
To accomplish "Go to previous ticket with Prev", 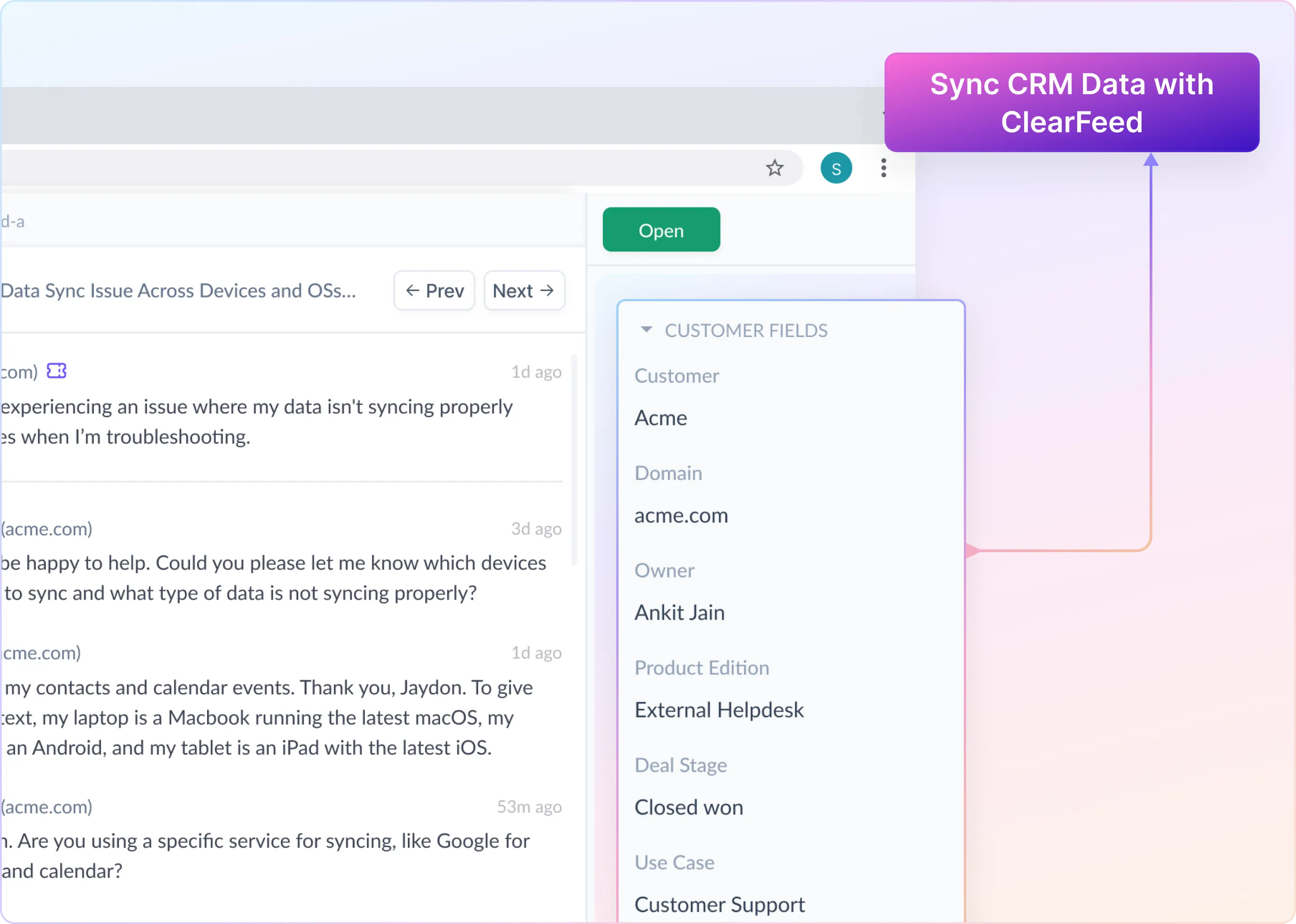I will tap(434, 291).
